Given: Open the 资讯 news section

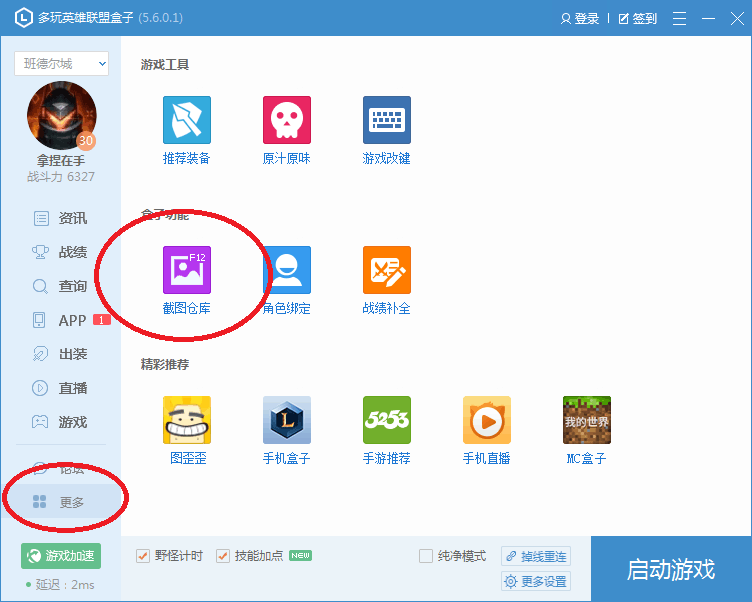Looking at the screenshot, I should (x=60, y=218).
